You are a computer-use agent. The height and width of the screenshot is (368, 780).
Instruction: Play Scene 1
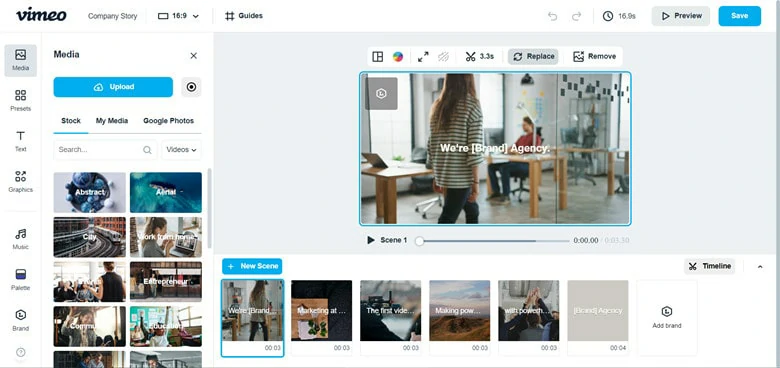(x=371, y=240)
